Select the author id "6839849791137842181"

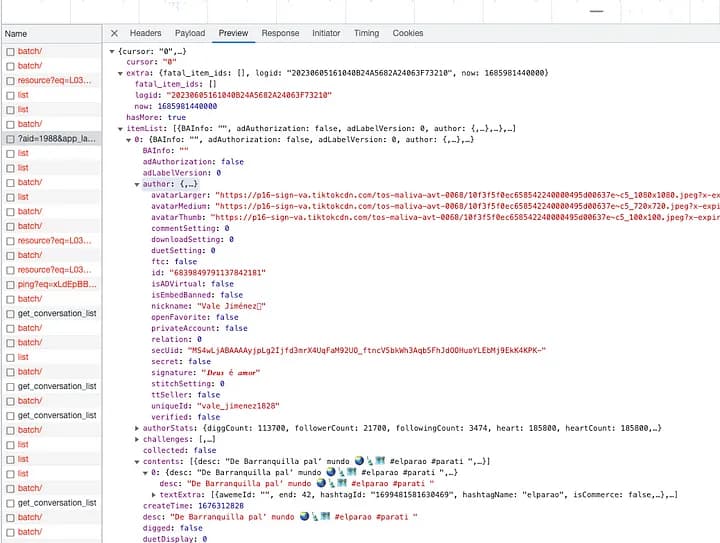coord(217,273)
